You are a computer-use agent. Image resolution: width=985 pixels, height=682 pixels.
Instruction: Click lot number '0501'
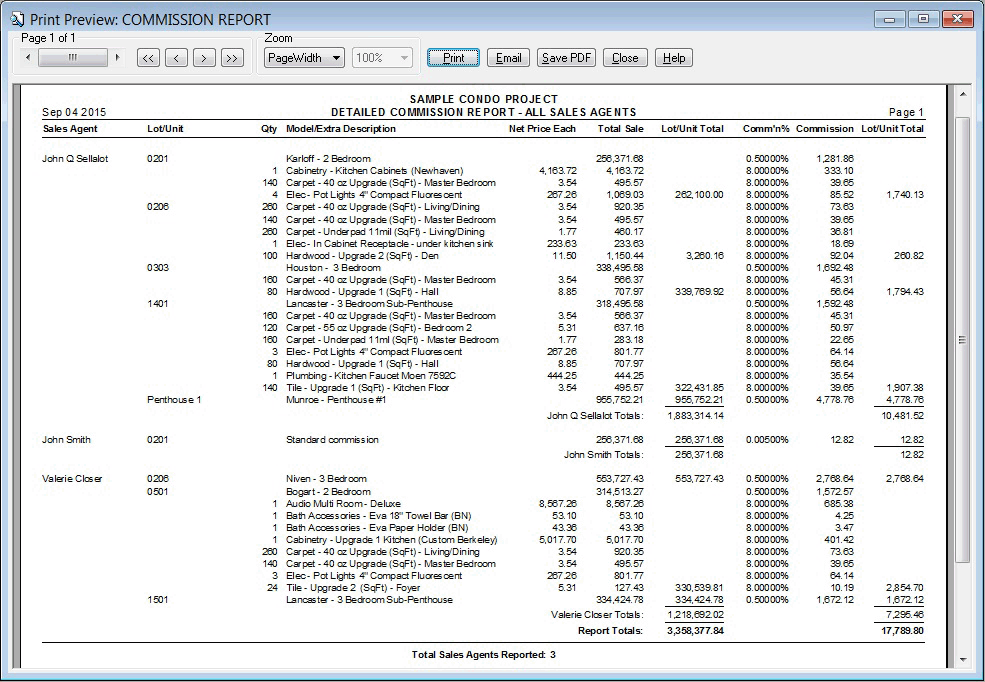[x=158, y=492]
